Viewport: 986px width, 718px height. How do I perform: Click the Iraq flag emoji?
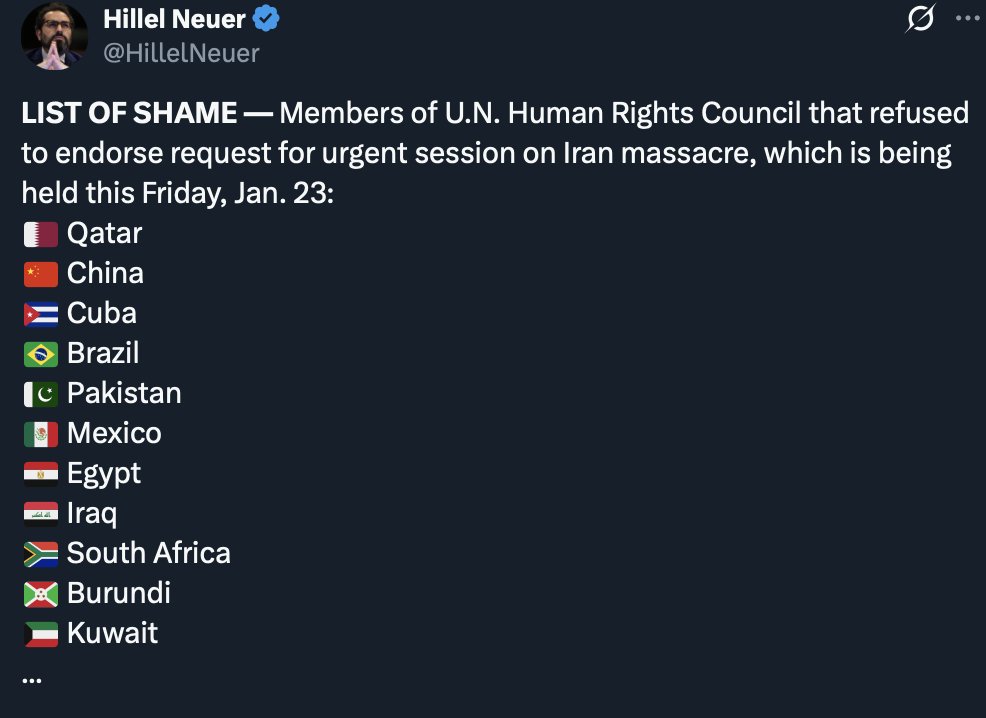pos(40,514)
